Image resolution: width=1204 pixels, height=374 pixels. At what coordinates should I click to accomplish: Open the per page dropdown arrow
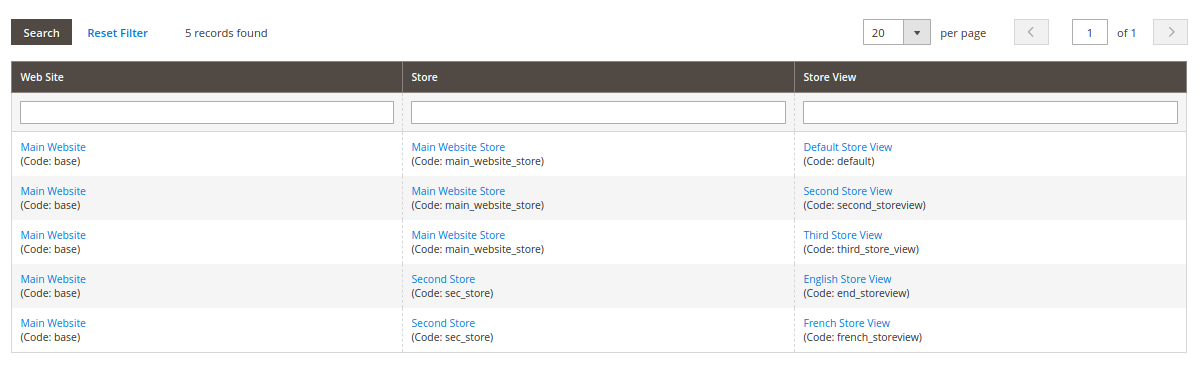pos(917,33)
